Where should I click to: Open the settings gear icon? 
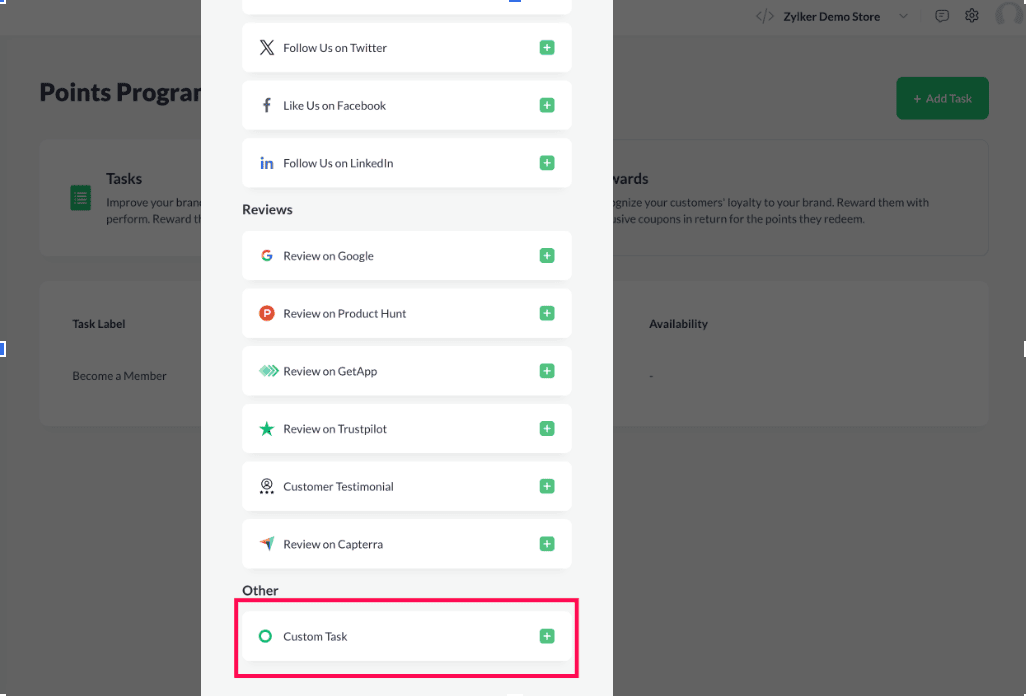point(972,16)
